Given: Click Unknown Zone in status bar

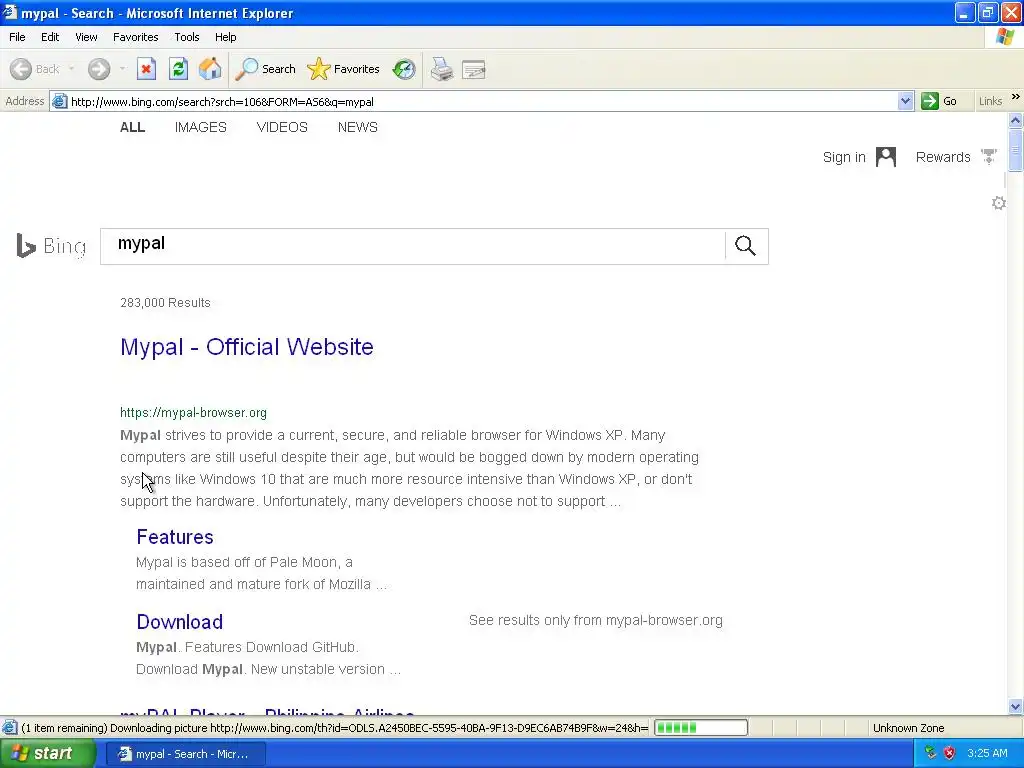Looking at the screenshot, I should tap(908, 728).
